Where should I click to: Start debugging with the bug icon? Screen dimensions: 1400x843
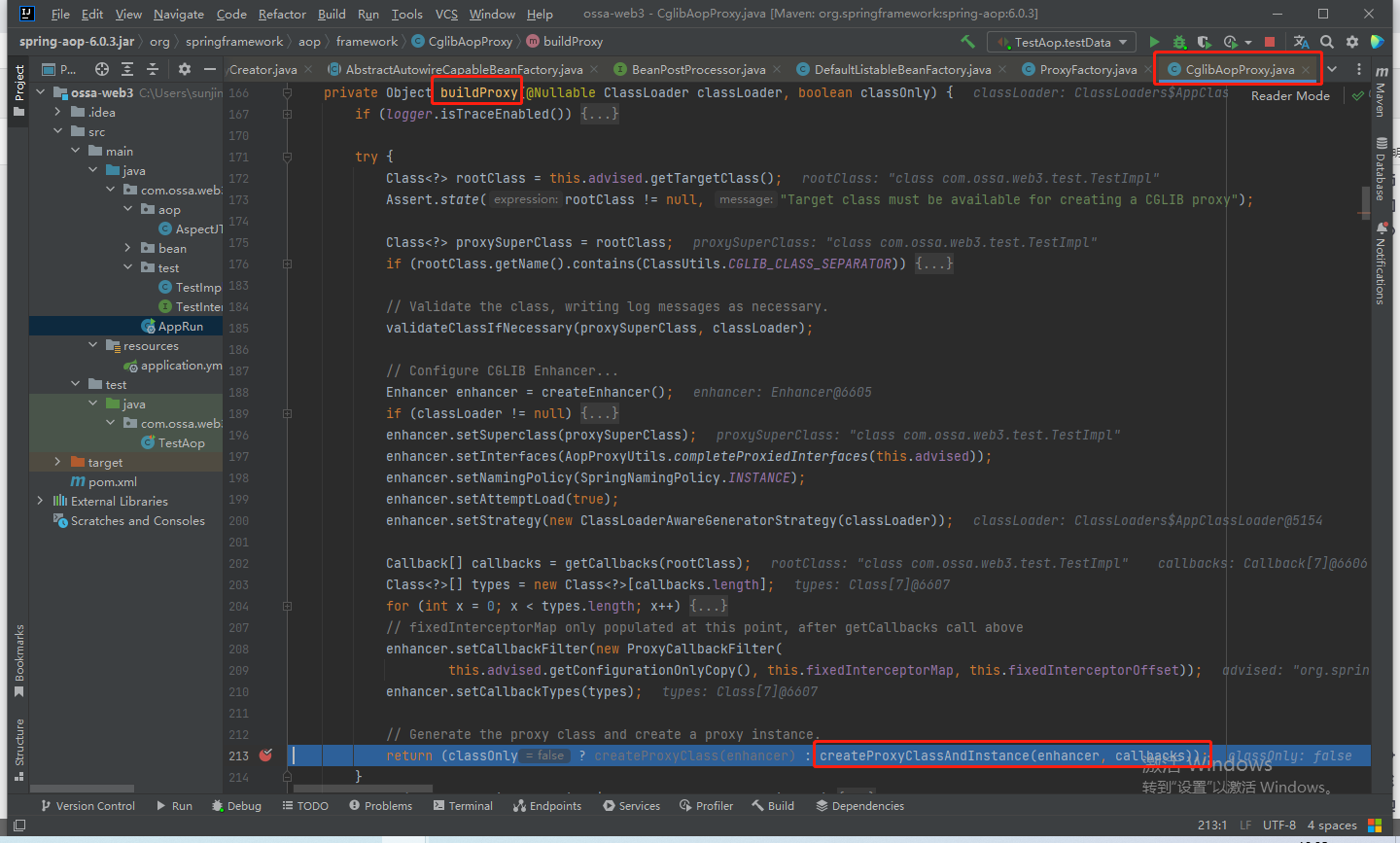coord(1179,42)
